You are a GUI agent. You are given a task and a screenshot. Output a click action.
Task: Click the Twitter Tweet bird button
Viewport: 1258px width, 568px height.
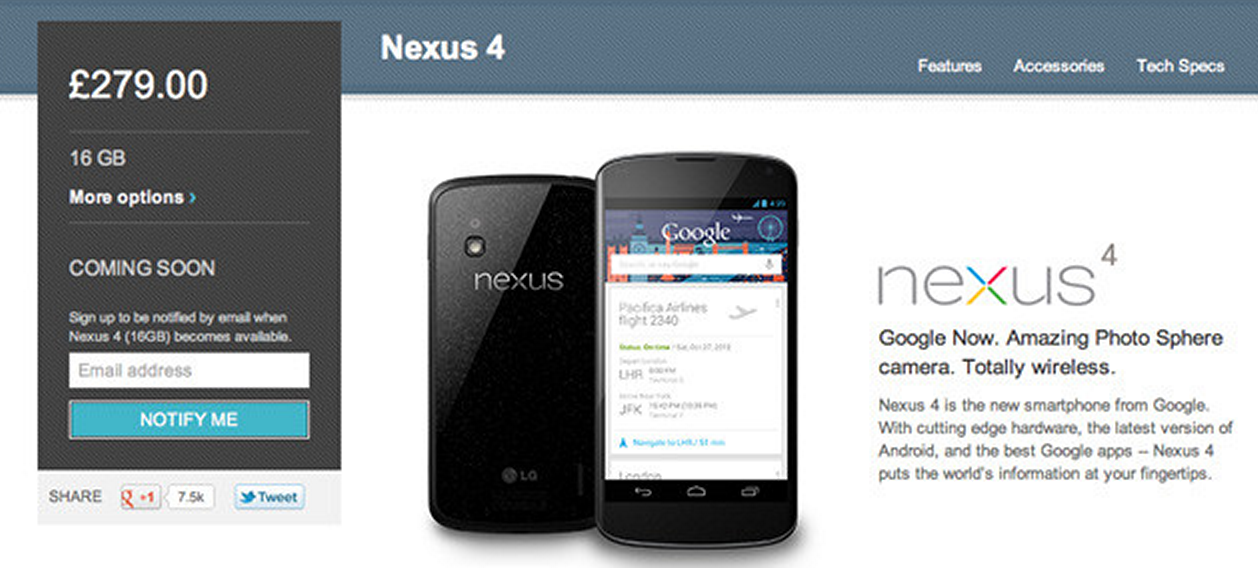coord(269,497)
